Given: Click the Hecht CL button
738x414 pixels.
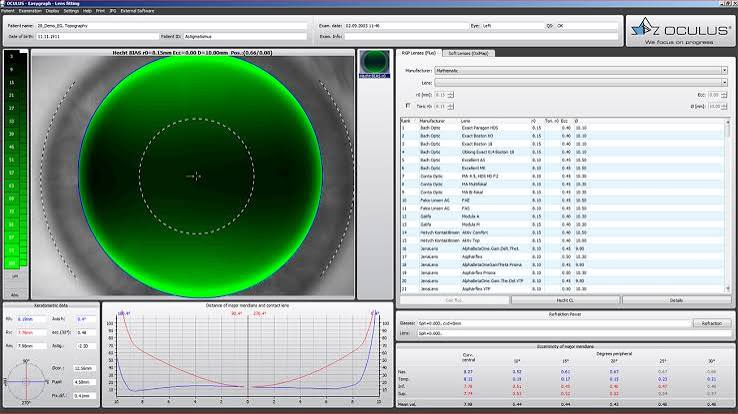Looking at the screenshot, I should 565,300.
